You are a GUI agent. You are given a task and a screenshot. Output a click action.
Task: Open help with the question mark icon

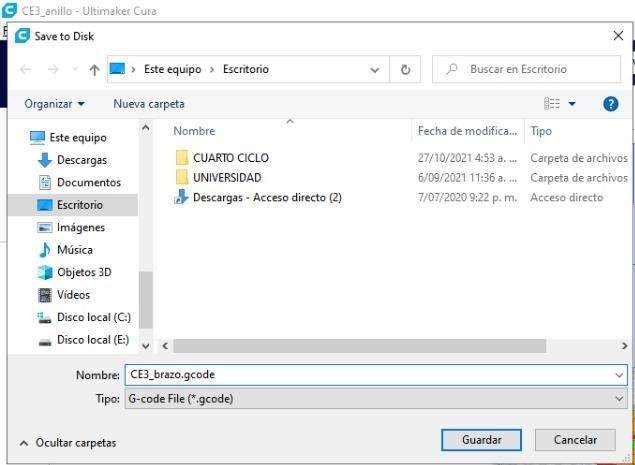[611, 104]
